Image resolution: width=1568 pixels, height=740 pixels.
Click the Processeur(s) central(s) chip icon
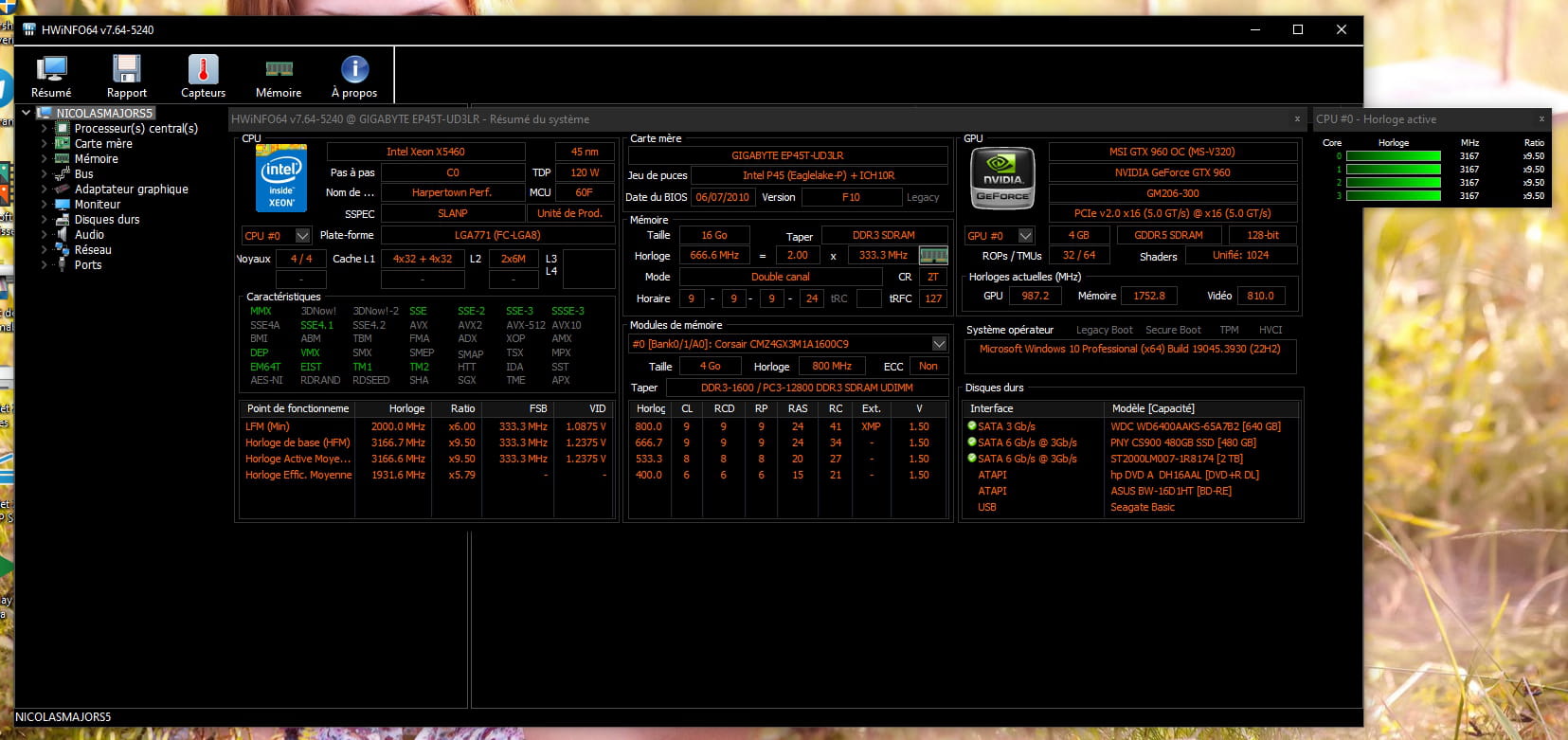63,128
